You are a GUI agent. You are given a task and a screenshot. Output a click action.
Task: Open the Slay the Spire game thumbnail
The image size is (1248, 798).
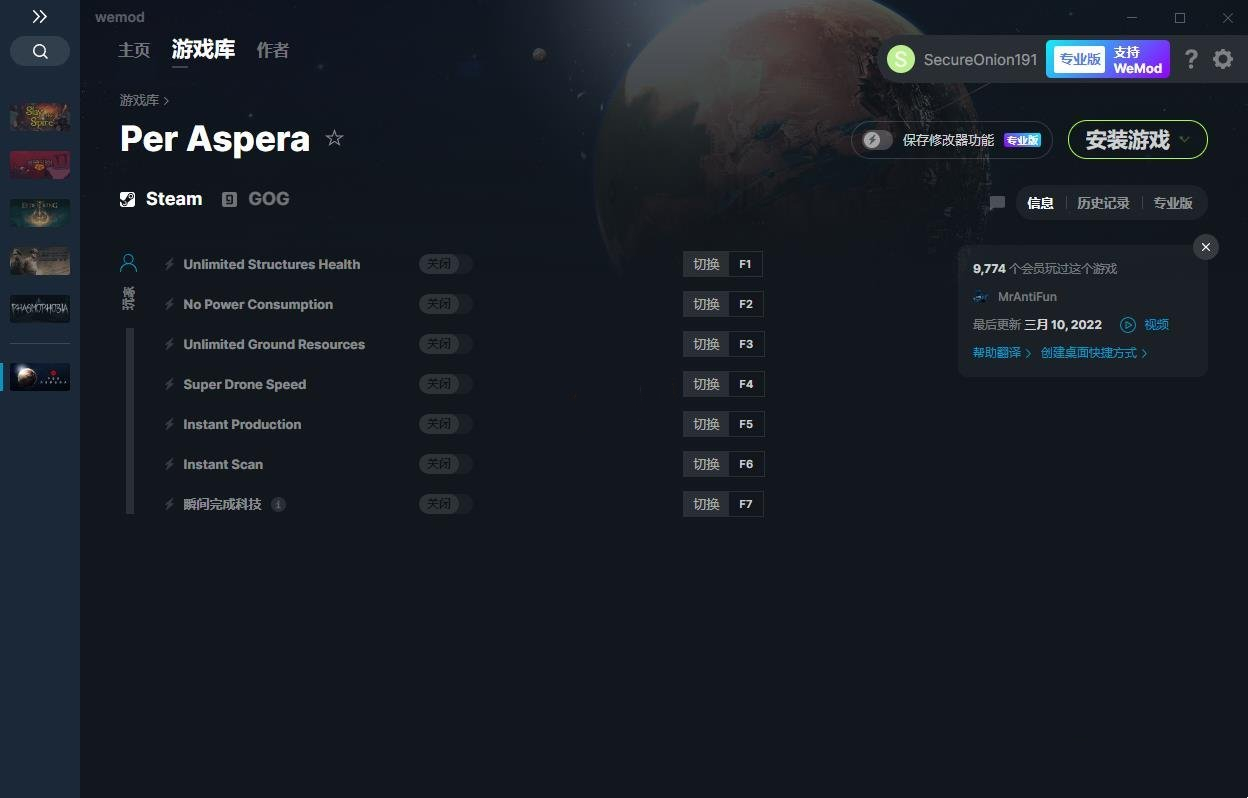point(40,117)
